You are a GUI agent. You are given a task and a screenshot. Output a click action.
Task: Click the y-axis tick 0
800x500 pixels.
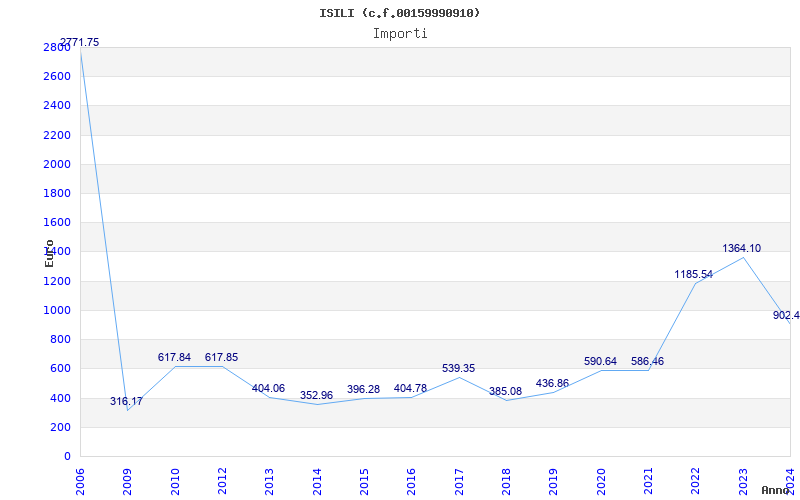(x=67, y=456)
